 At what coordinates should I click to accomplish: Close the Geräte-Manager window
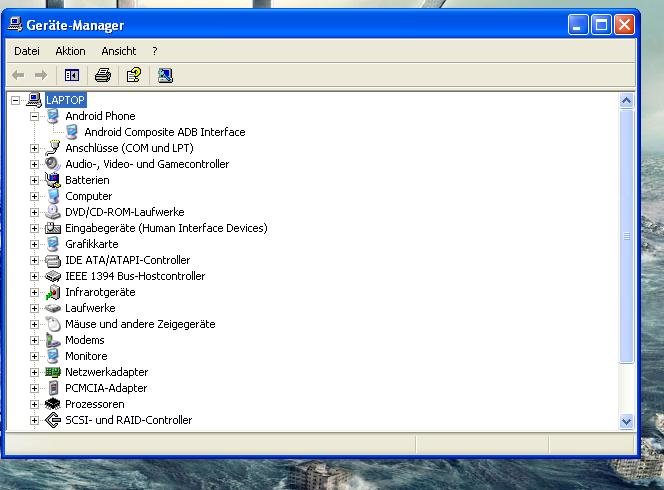point(624,25)
